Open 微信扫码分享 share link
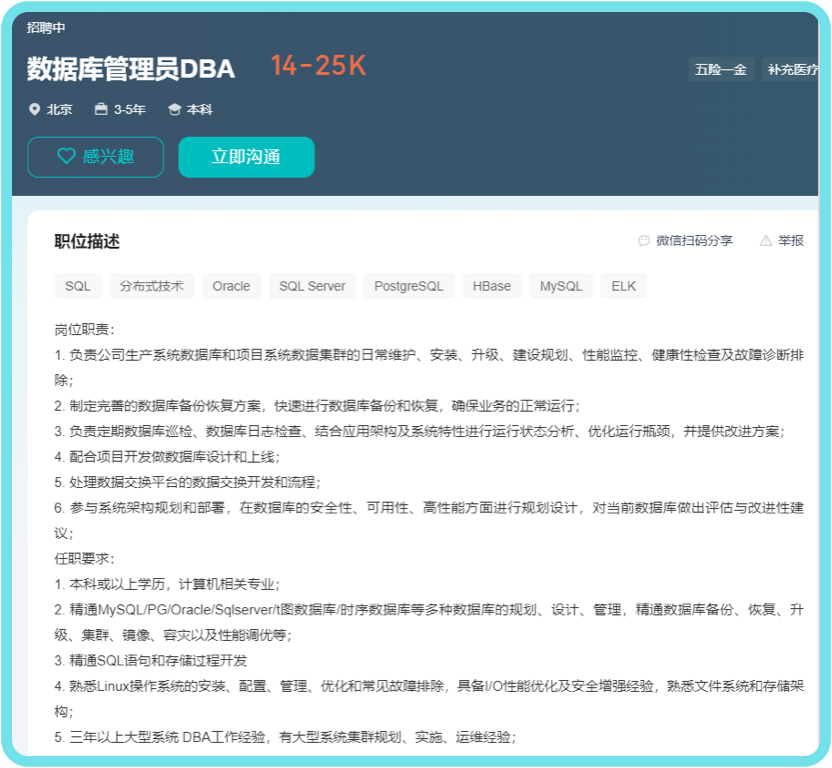This screenshot has height=768, width=832. [x=694, y=241]
